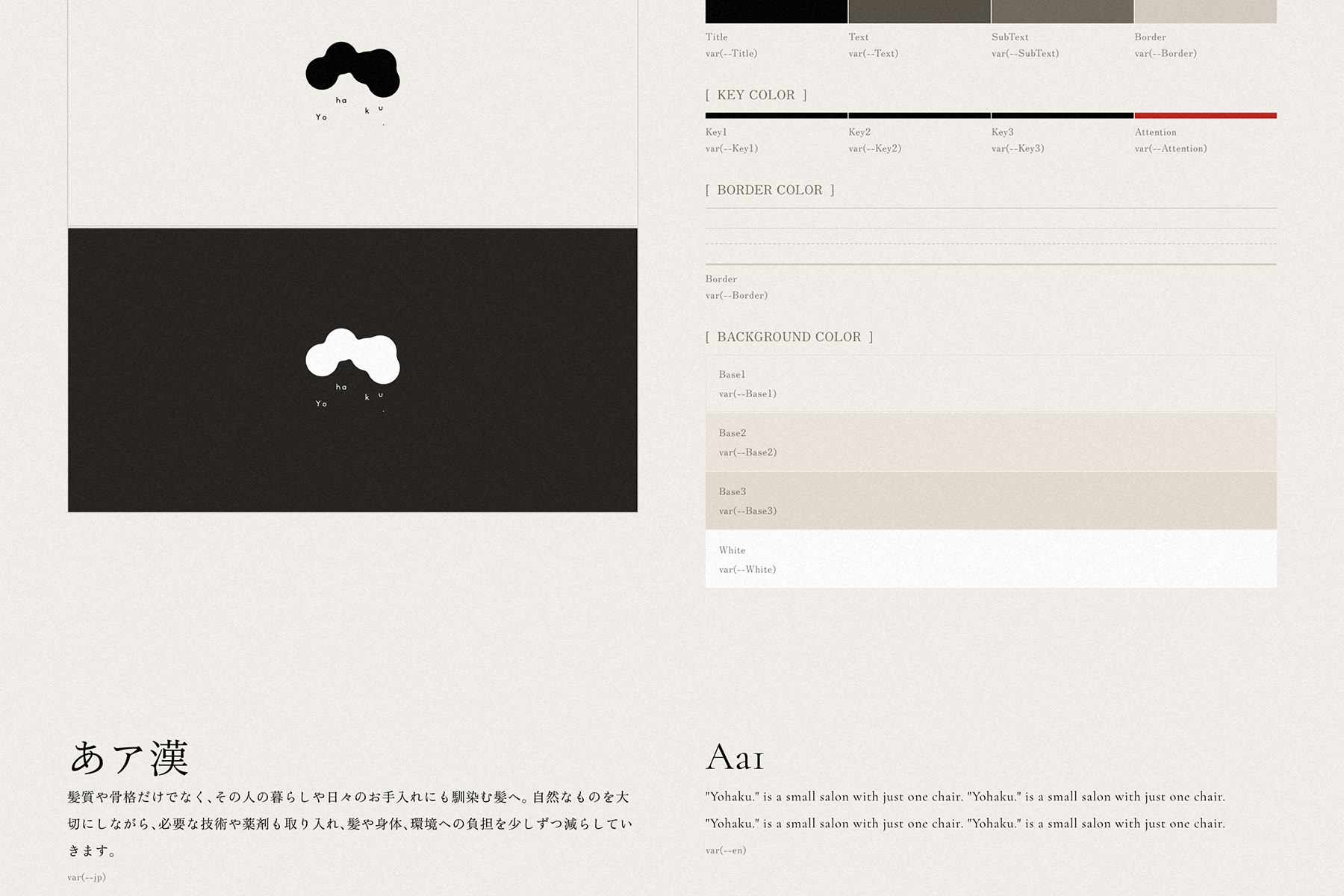Viewport: 1344px width, 896px height.
Task: Click the var(--Key2) label
Action: click(x=875, y=149)
